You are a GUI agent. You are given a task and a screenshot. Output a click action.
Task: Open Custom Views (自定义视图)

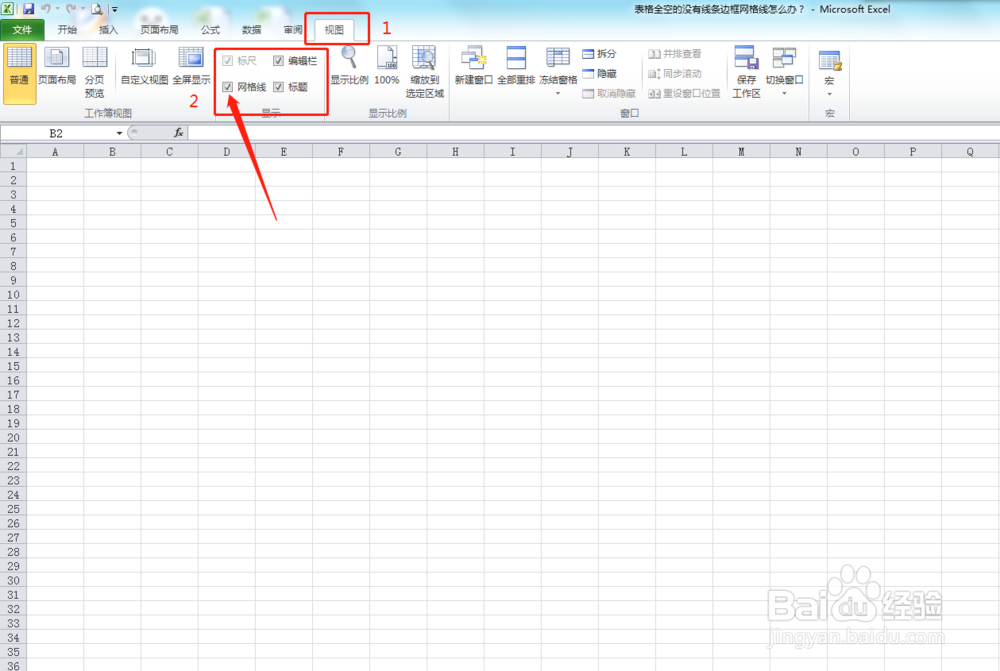click(x=144, y=66)
